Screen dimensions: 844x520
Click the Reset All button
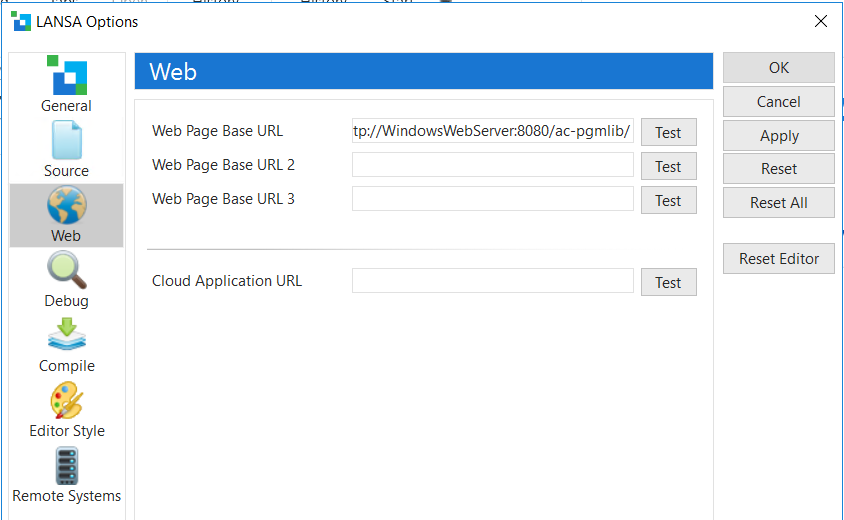778,203
